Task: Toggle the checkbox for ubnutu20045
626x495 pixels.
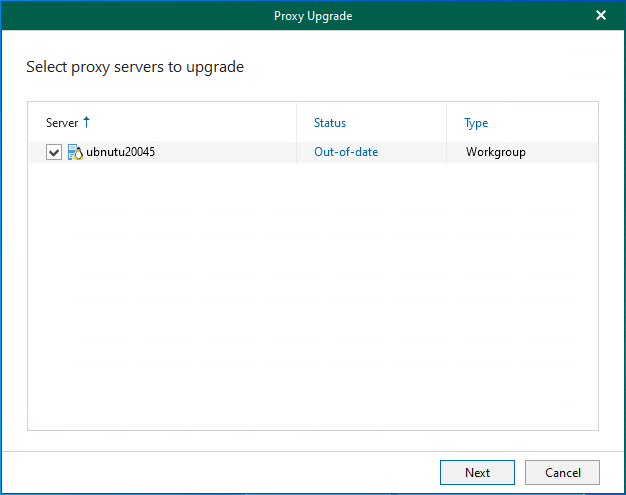Action: pyautogui.click(x=54, y=153)
